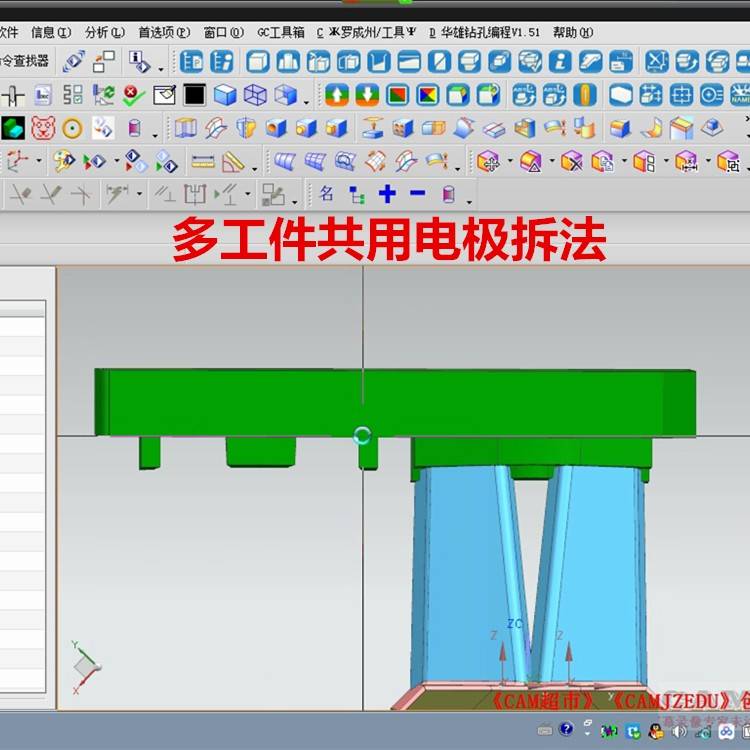Click the red X green checkmark icon
Screen dimensions: 750x750
133,96
